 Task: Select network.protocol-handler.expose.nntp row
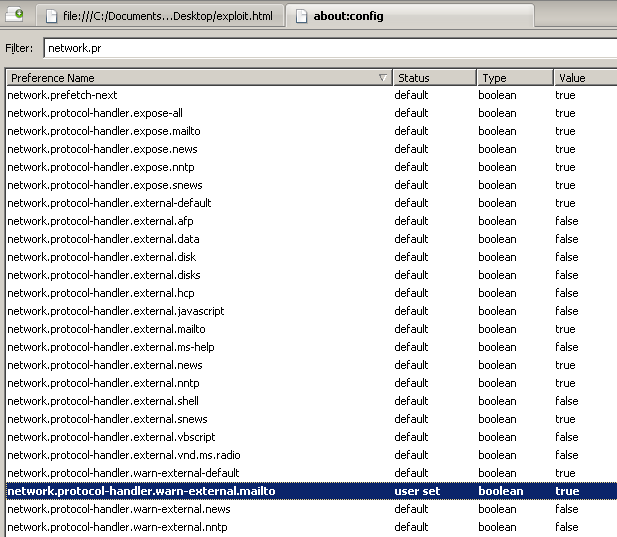[311, 167]
